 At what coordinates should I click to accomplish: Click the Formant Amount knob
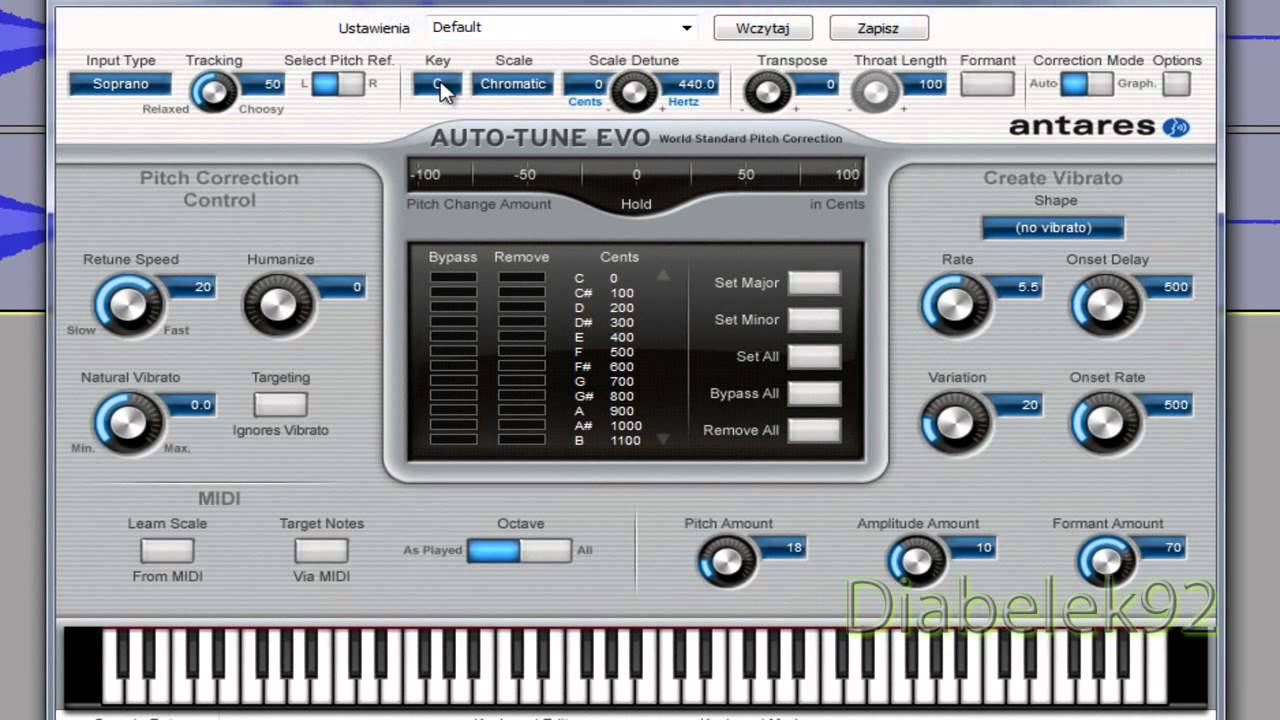1106,562
